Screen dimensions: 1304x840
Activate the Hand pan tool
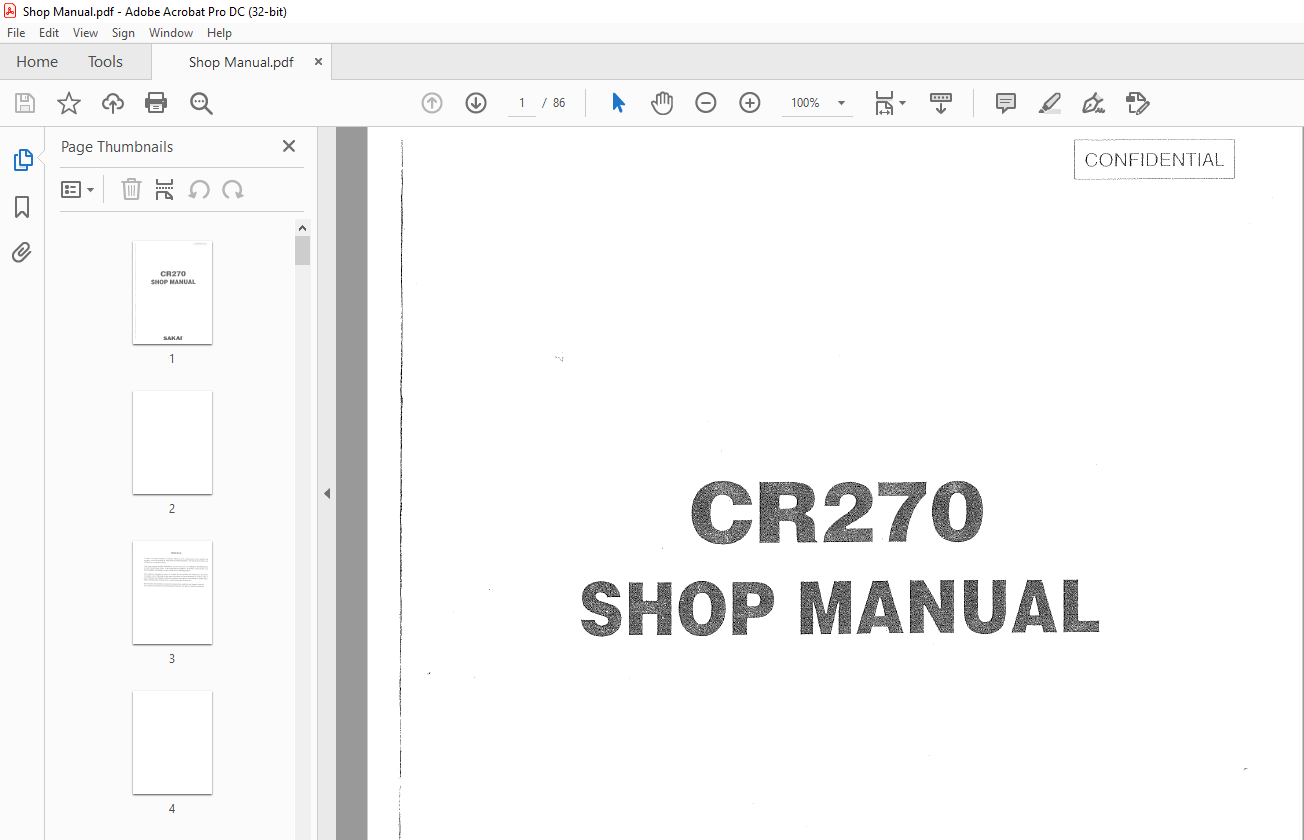pos(662,103)
